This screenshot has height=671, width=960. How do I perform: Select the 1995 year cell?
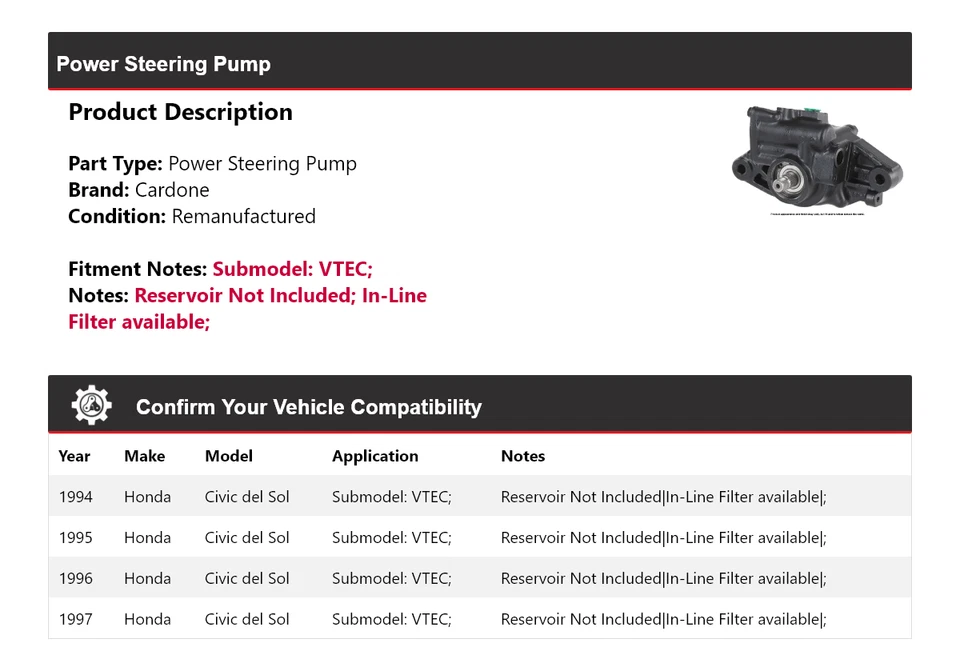click(x=75, y=538)
